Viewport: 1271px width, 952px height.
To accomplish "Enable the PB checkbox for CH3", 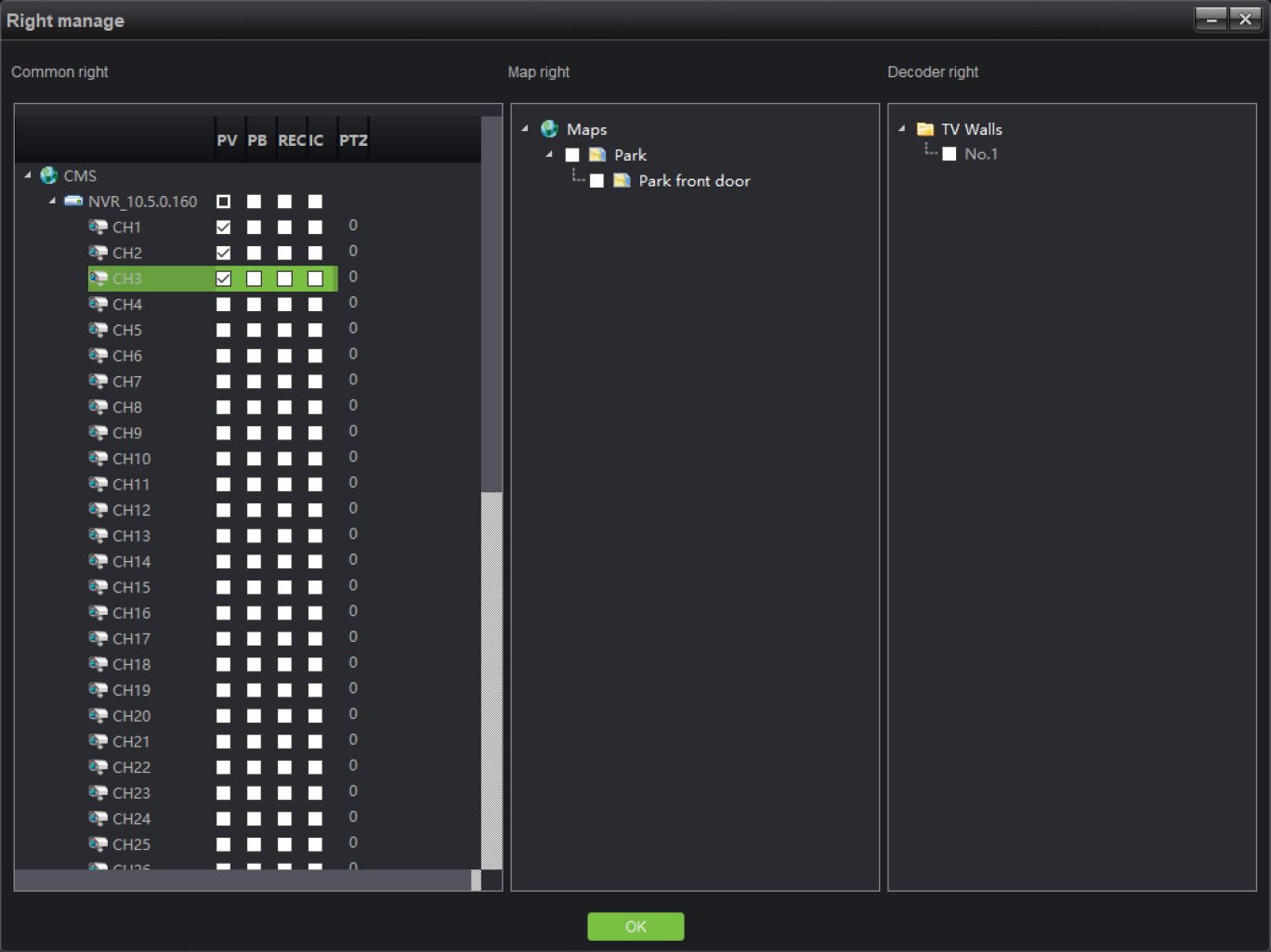I will 254,279.
